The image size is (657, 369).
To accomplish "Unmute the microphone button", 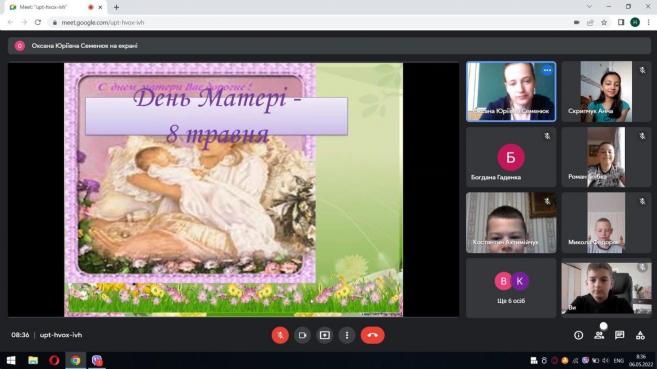I will pos(280,335).
